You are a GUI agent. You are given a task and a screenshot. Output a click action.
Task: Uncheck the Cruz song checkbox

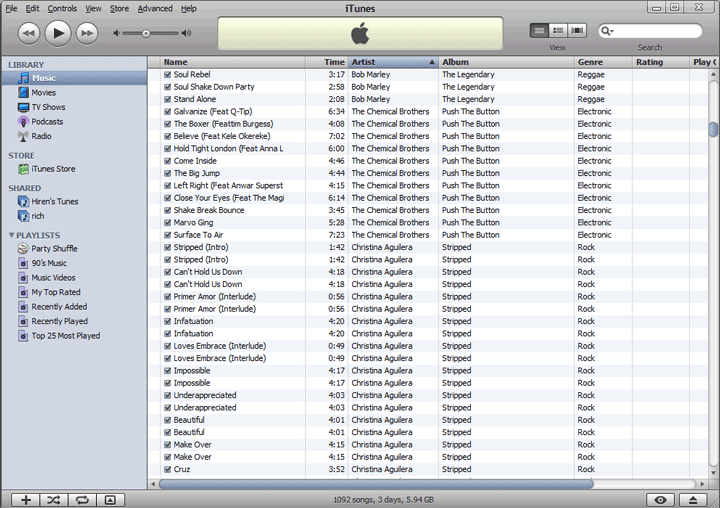[168, 469]
